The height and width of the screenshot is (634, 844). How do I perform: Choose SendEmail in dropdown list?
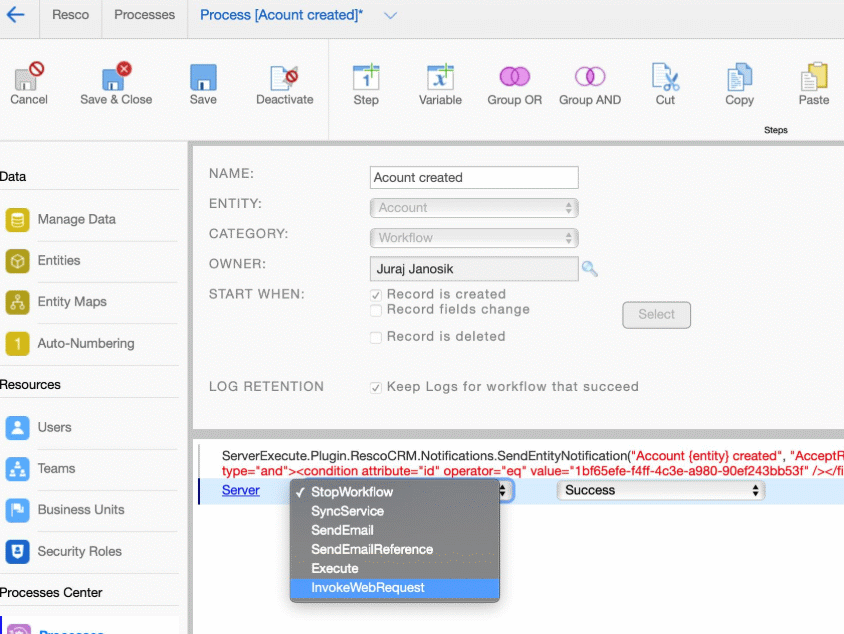click(x=395, y=530)
